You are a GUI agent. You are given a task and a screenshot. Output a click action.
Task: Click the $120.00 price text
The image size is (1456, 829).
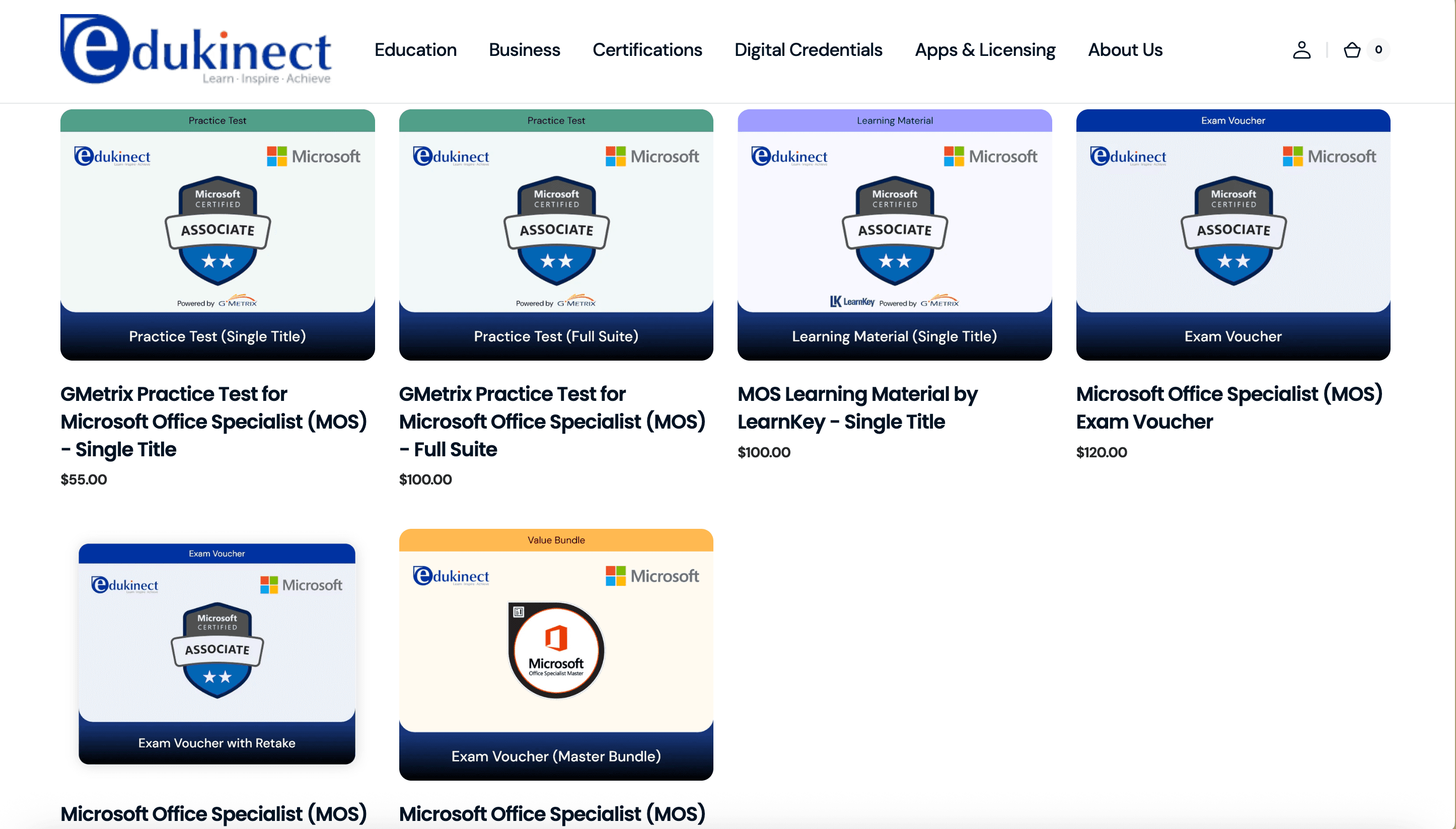pyautogui.click(x=1102, y=452)
